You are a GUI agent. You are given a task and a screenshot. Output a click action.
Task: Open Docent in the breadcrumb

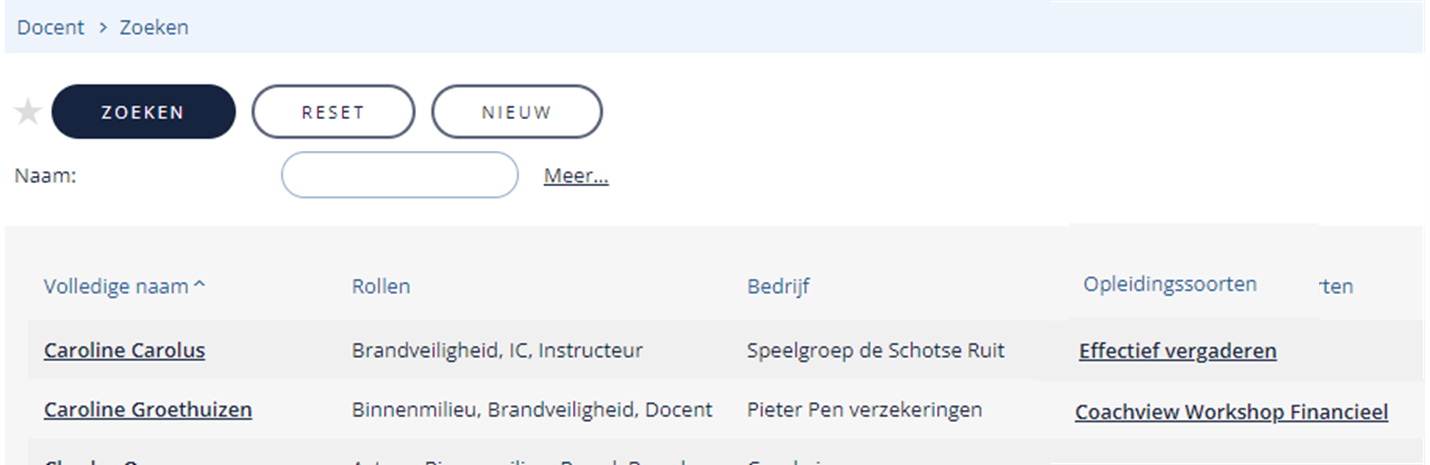coord(51,28)
